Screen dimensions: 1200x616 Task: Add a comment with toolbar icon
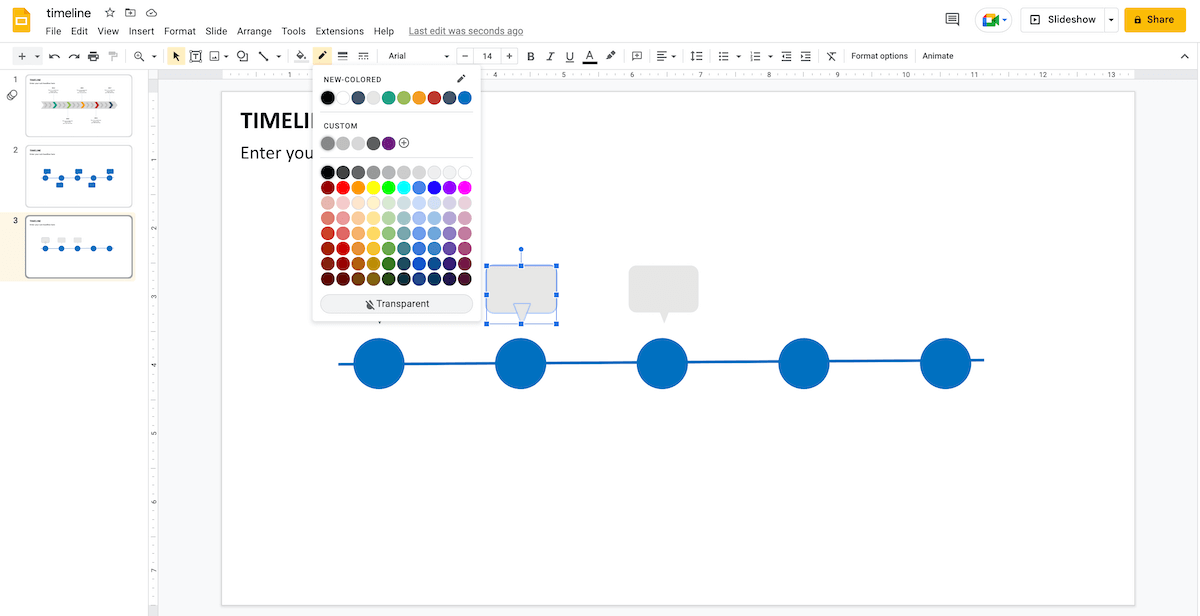[x=637, y=56]
